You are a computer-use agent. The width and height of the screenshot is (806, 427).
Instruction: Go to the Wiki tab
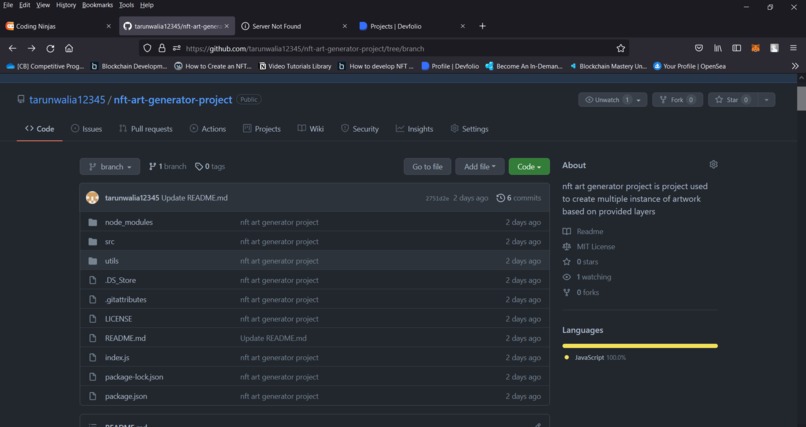(x=310, y=129)
